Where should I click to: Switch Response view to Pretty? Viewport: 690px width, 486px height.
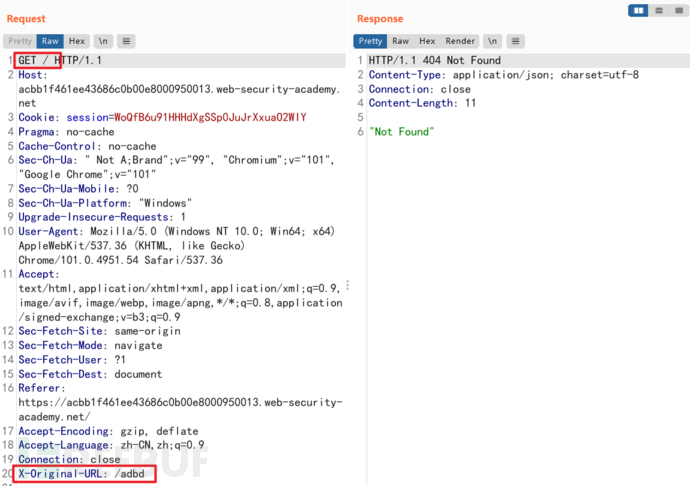pyautogui.click(x=370, y=41)
